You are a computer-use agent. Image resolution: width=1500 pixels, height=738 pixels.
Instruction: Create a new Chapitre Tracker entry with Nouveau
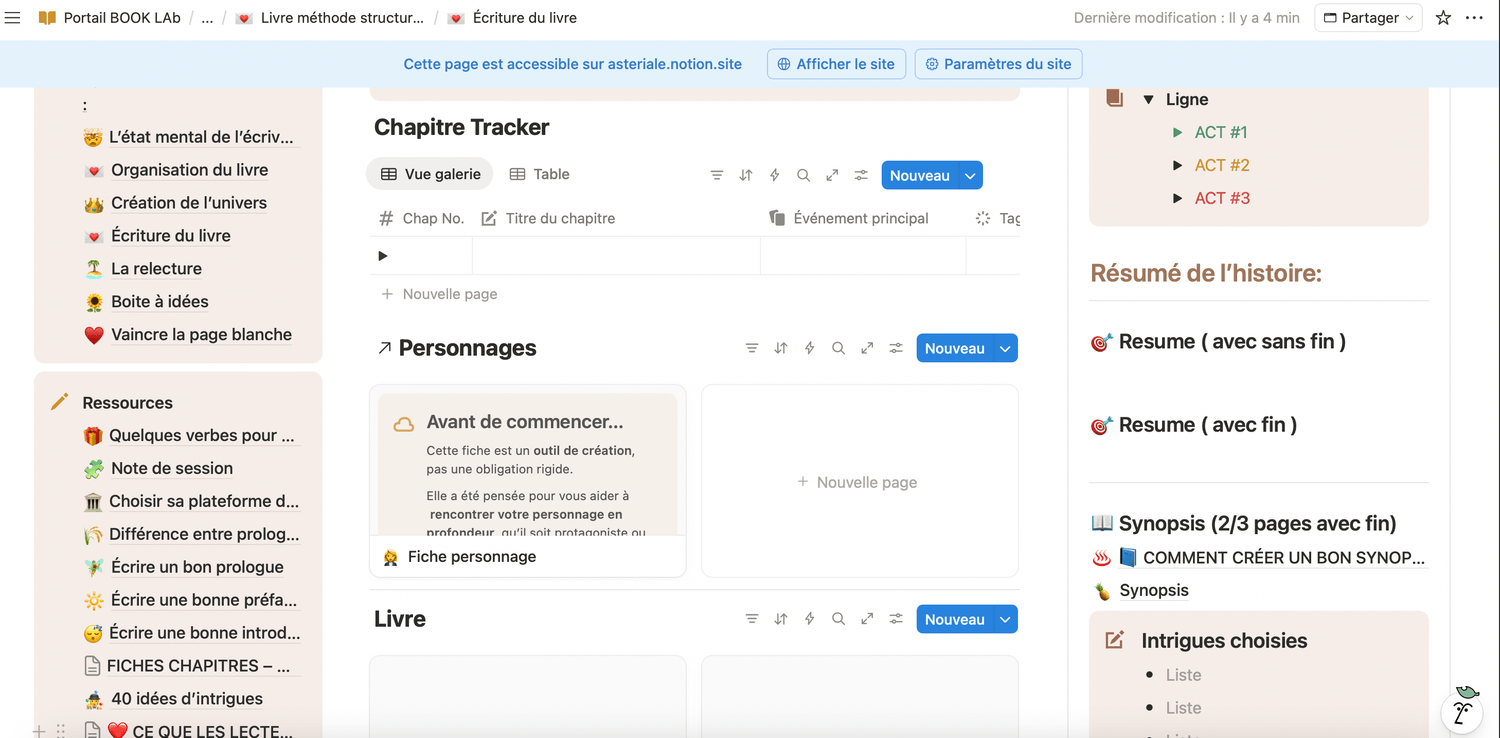click(x=920, y=175)
